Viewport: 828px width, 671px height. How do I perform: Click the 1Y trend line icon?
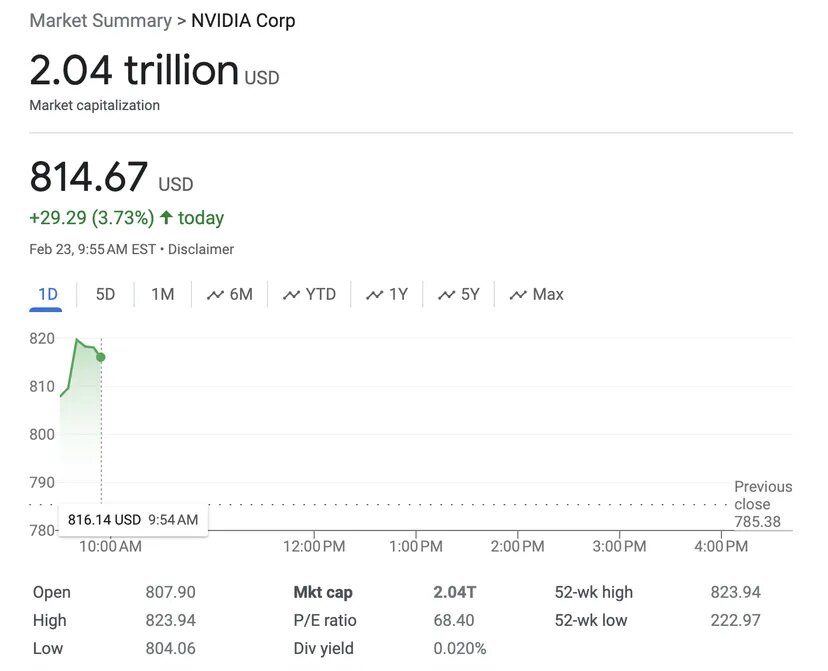(x=375, y=295)
